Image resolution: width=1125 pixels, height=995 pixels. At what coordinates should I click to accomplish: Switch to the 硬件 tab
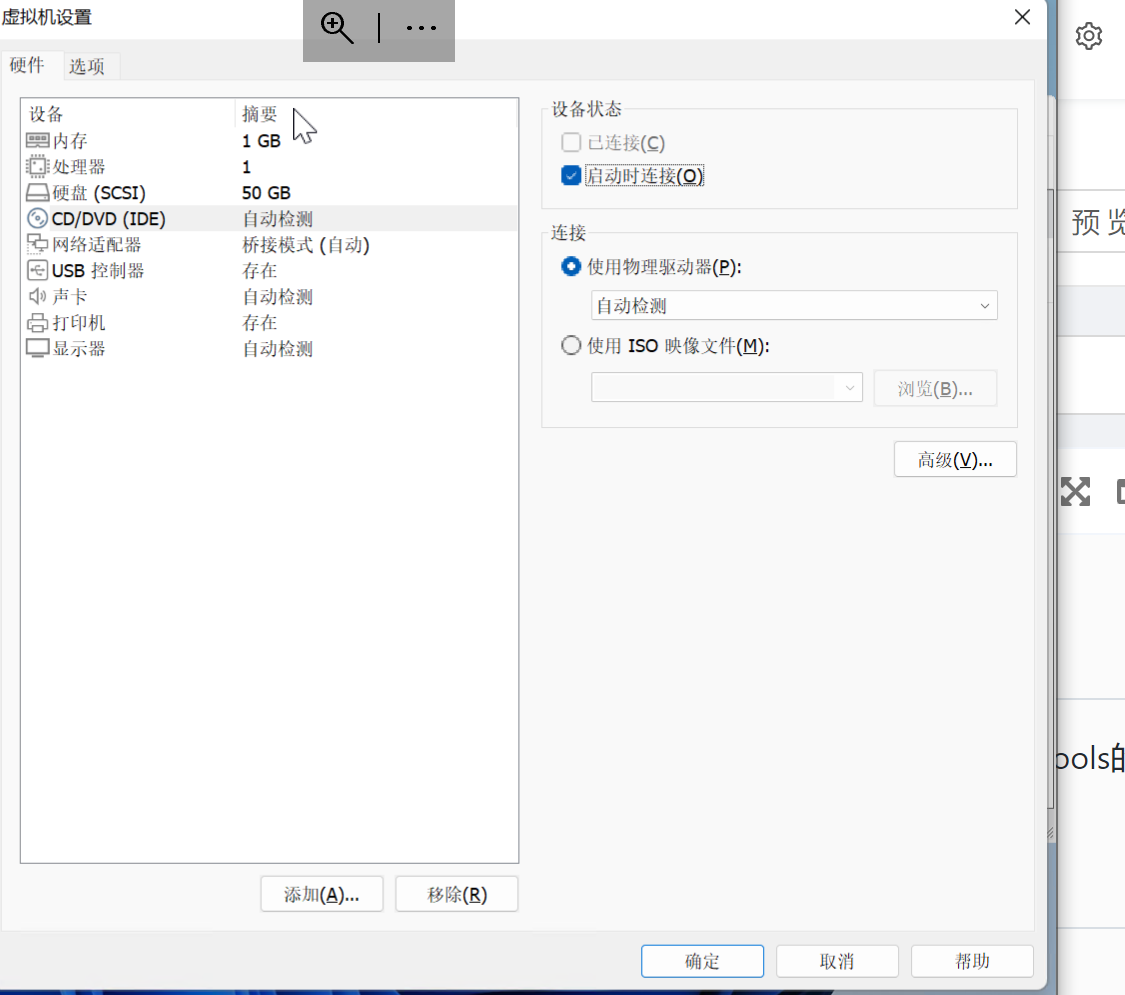[27, 65]
